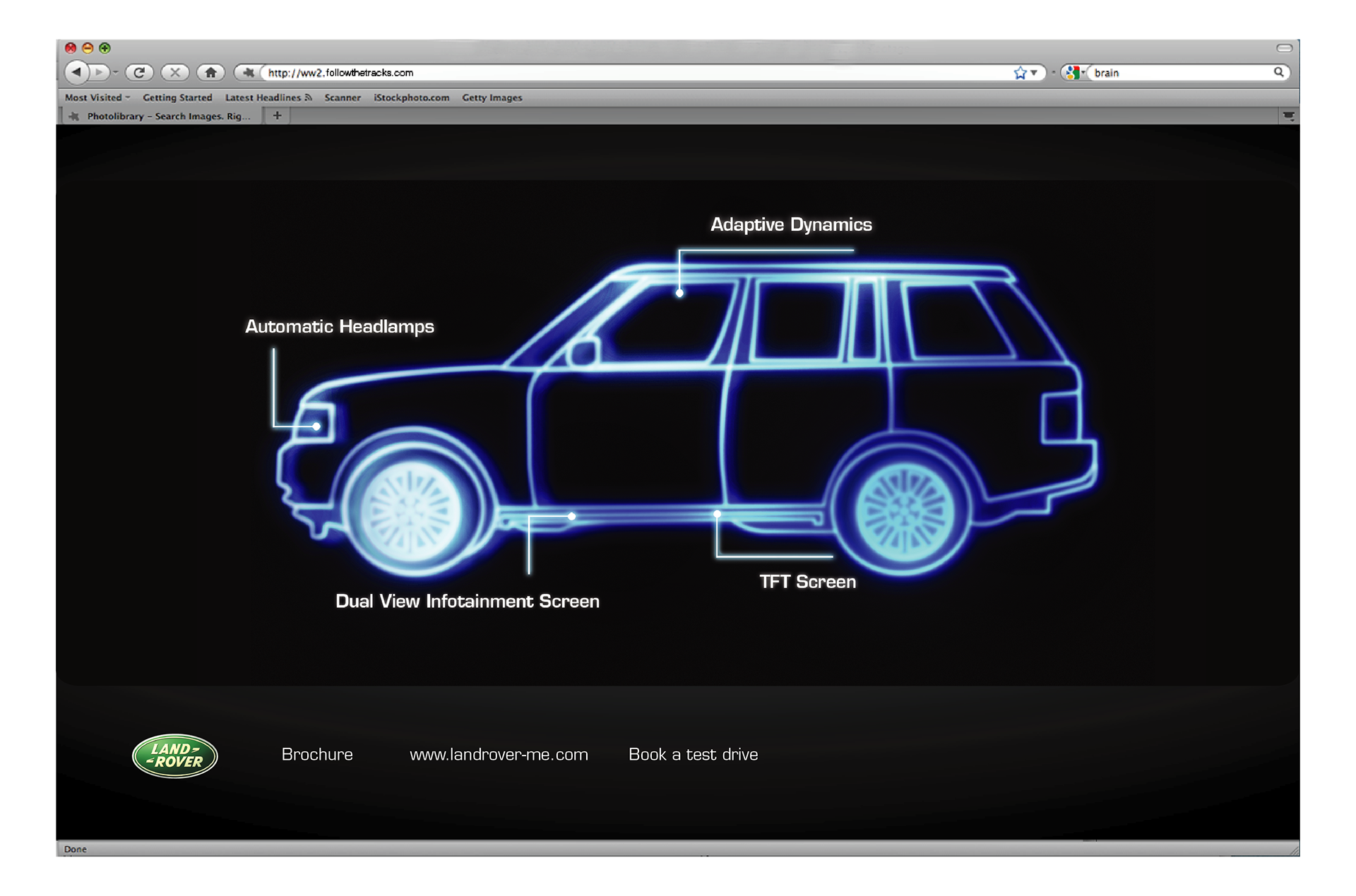Click the URL address field
The height and width of the screenshot is (896, 1356).
click(636, 73)
